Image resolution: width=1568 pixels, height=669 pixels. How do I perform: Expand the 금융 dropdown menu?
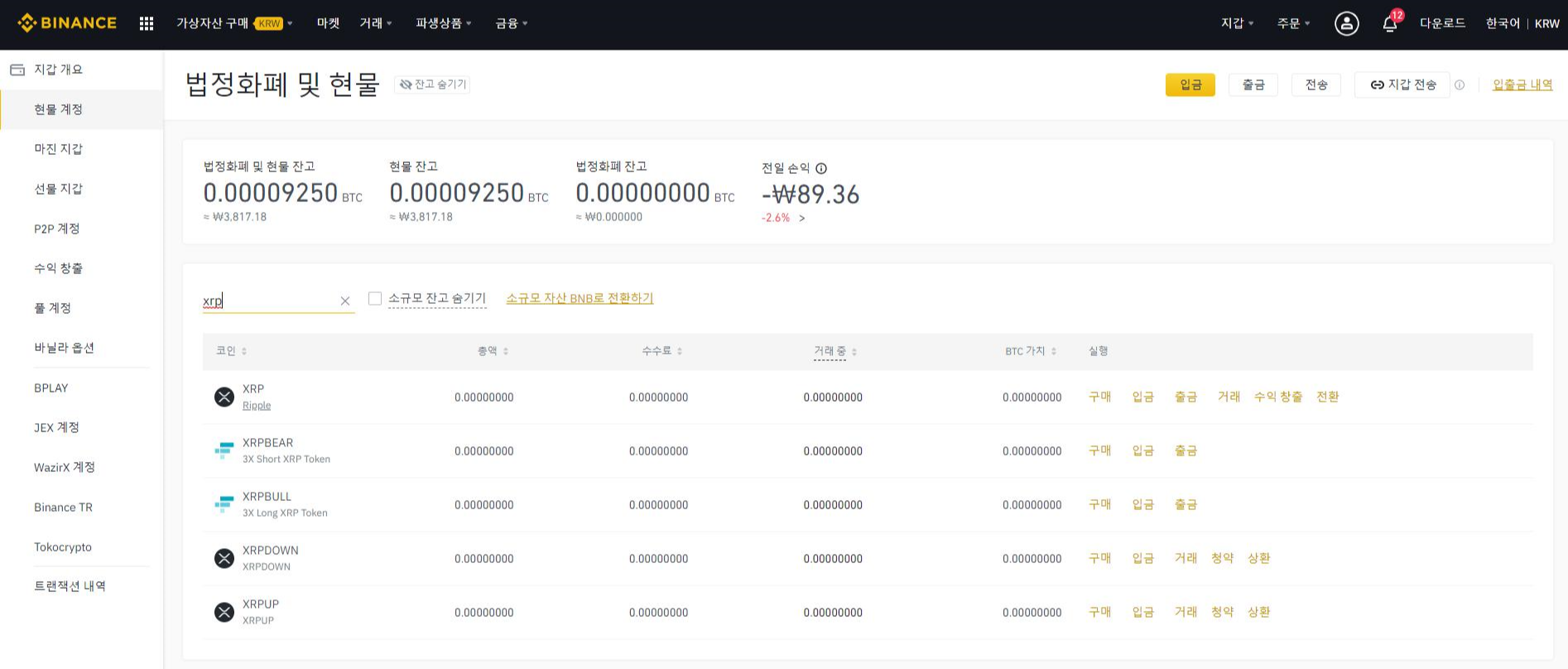[512, 23]
